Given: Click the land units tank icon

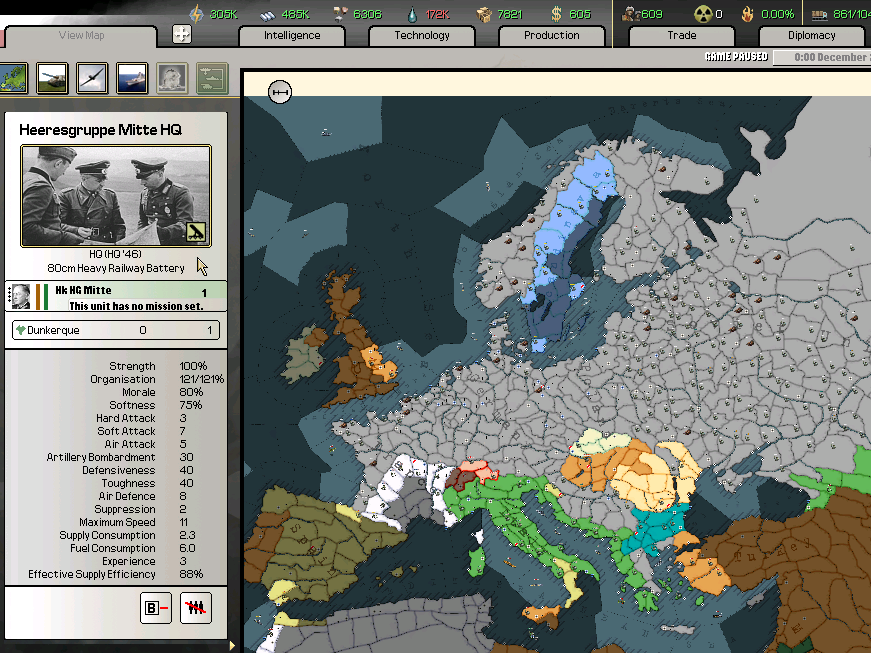Looking at the screenshot, I should pyautogui.click(x=52, y=78).
